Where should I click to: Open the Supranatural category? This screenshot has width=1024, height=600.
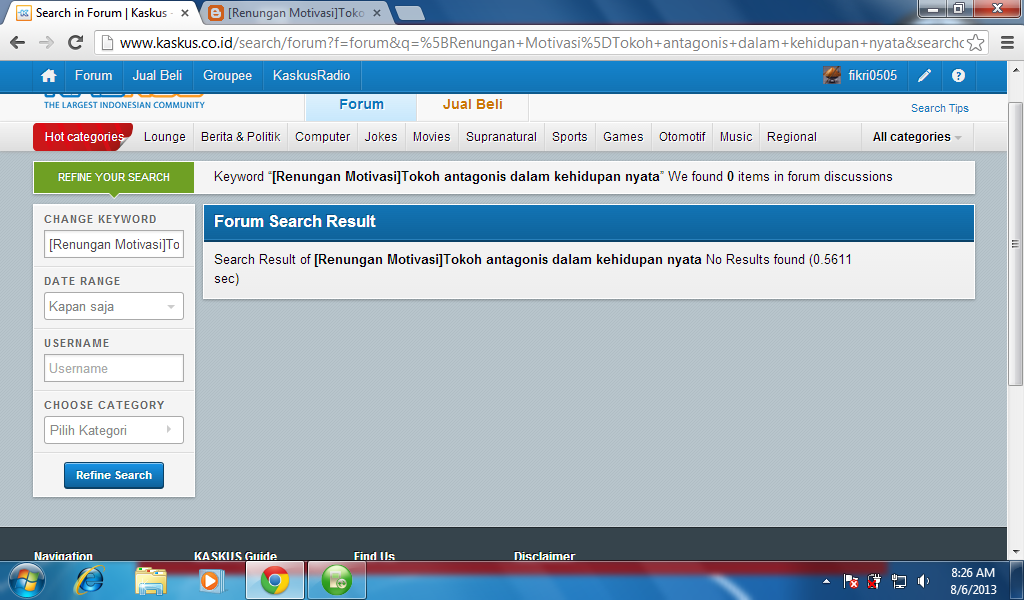pos(502,137)
